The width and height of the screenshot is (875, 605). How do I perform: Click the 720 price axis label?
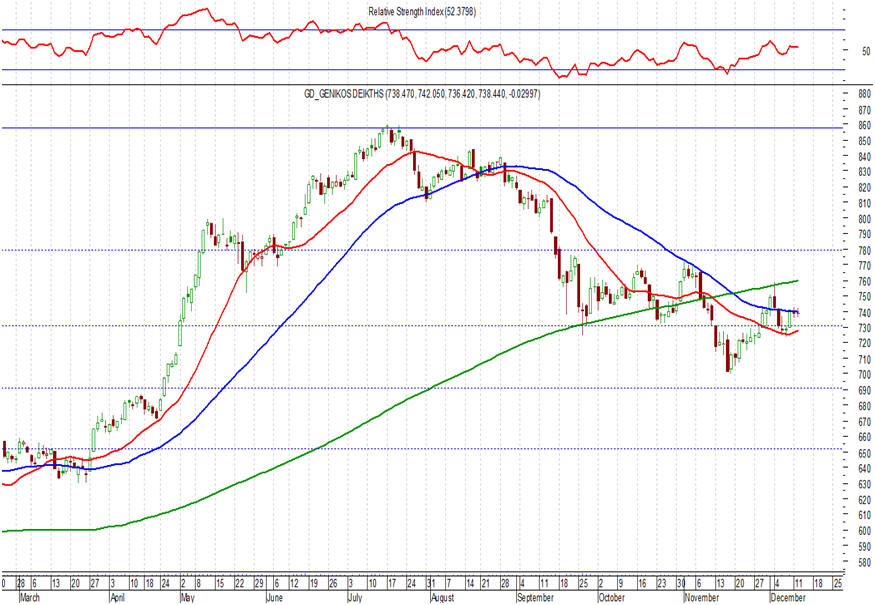pos(865,343)
